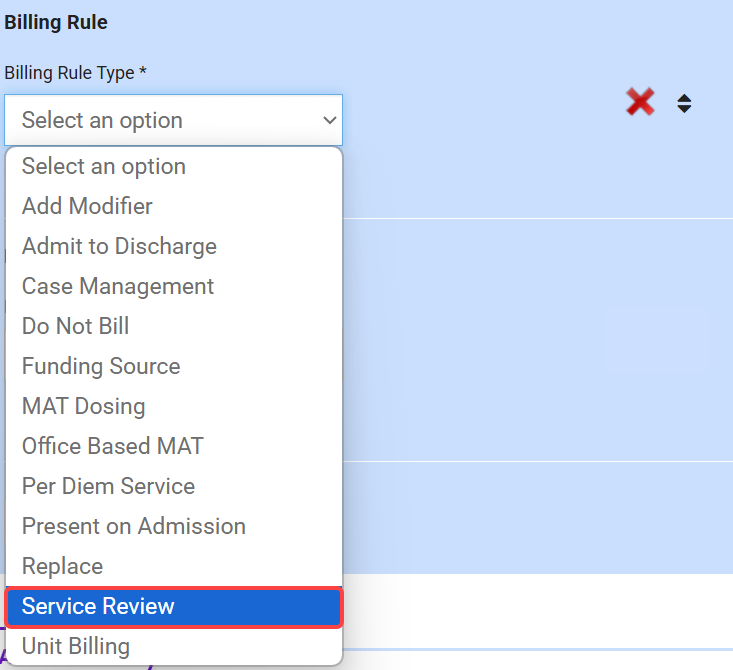Click the chevron on Billing Rule Type dropdown
This screenshot has width=733, height=670.
329,121
